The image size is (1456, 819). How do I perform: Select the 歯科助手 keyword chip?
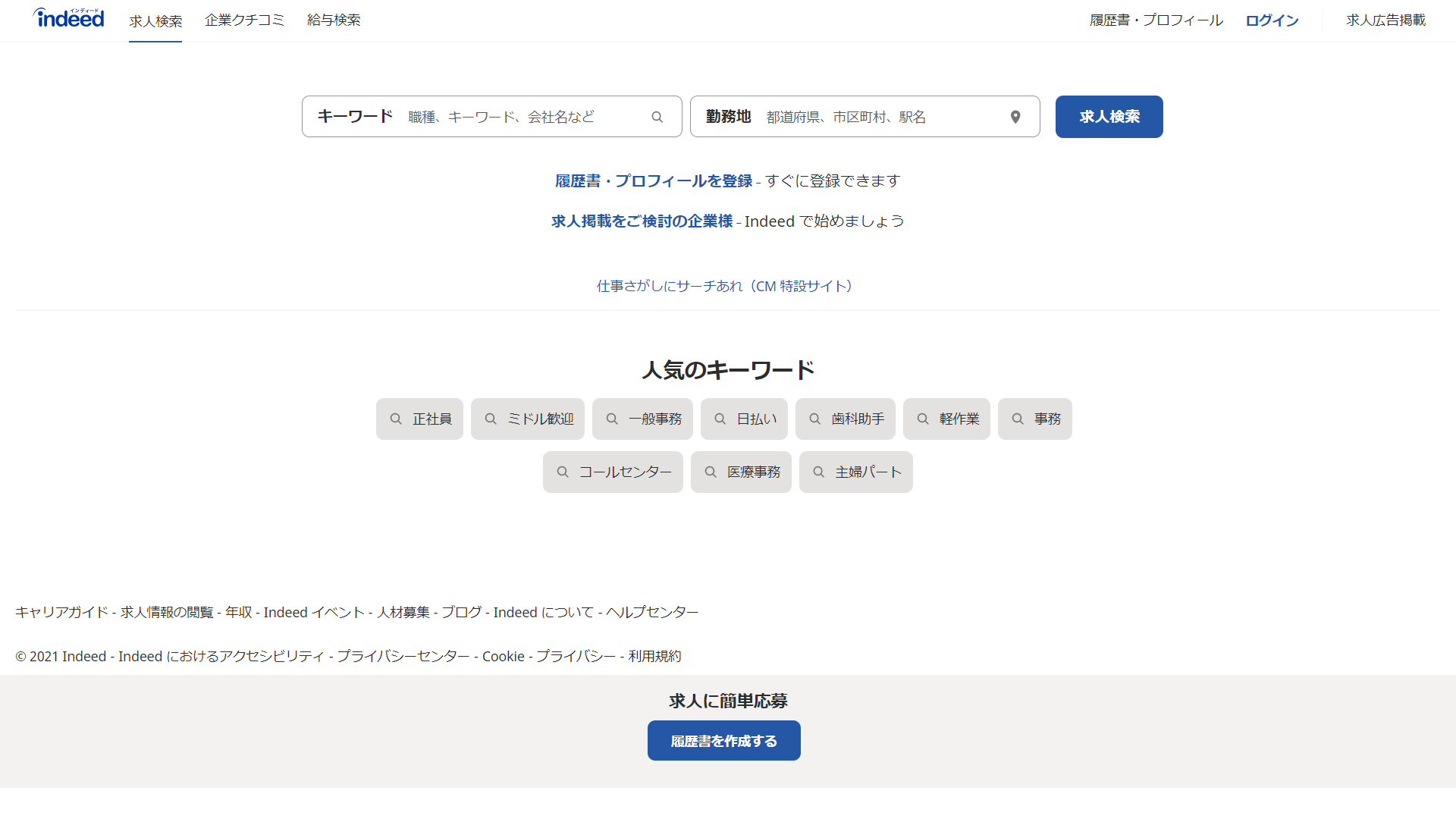coord(846,419)
